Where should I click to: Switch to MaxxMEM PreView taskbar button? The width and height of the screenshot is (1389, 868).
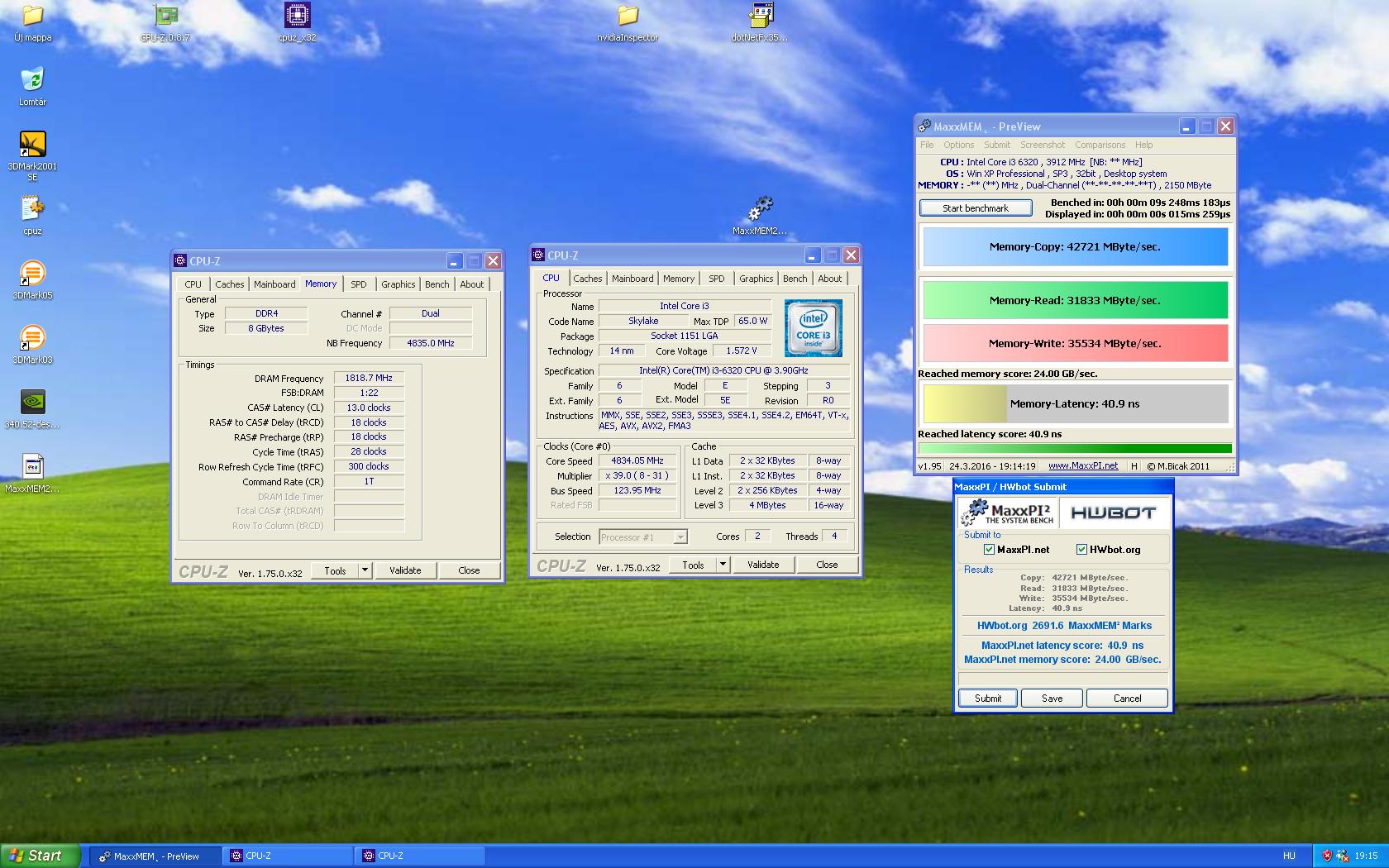[x=155, y=856]
